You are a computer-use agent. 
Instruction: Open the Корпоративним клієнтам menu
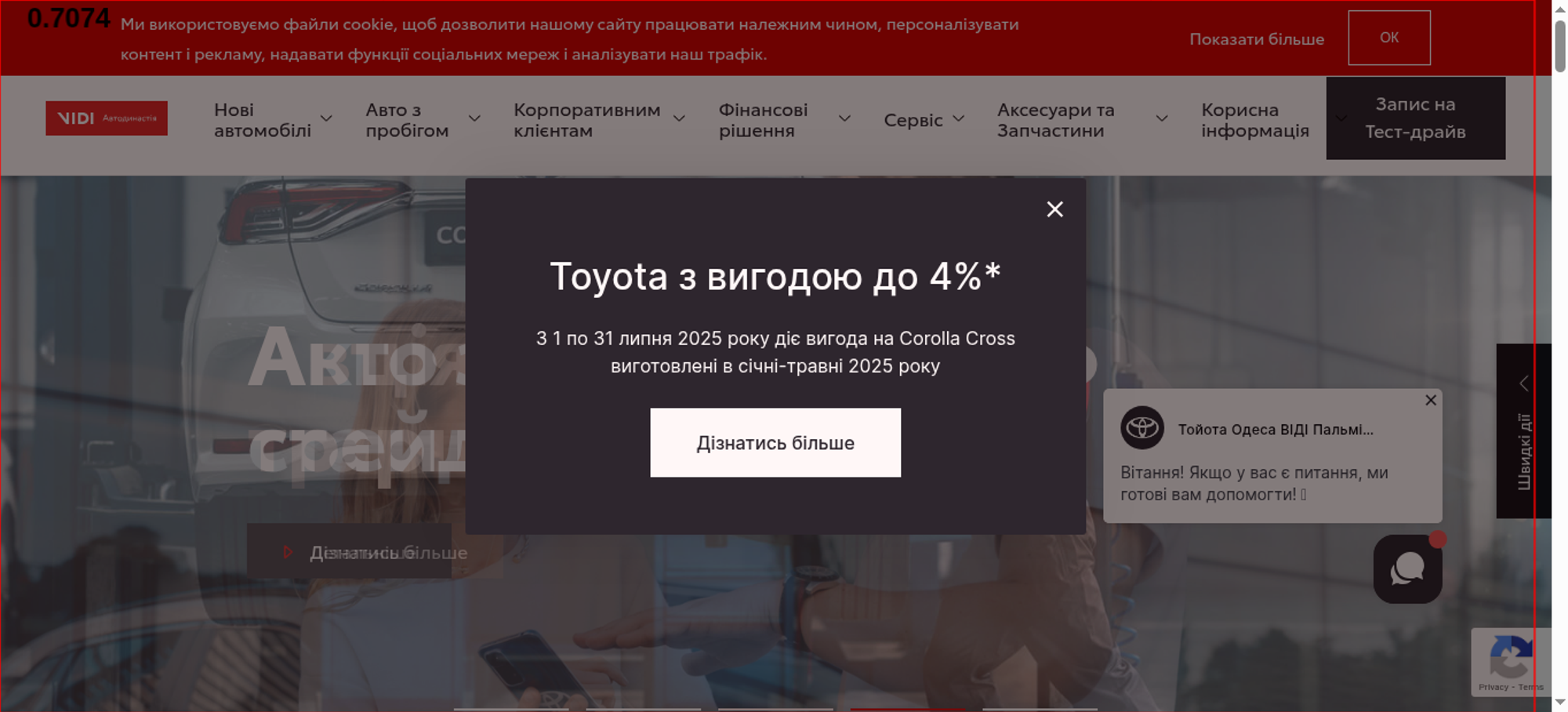click(x=586, y=120)
